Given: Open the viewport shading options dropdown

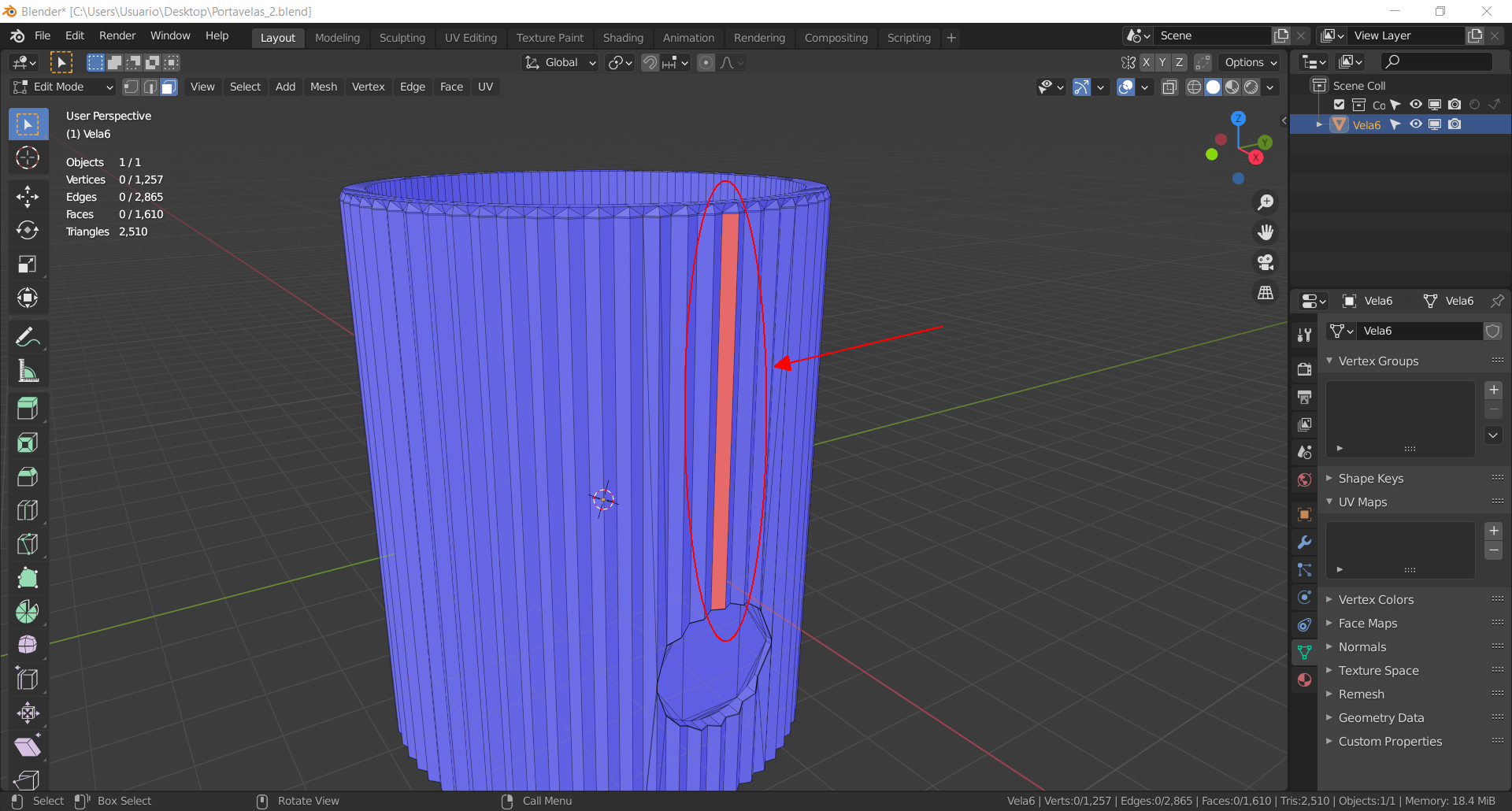Looking at the screenshot, I should [1270, 87].
